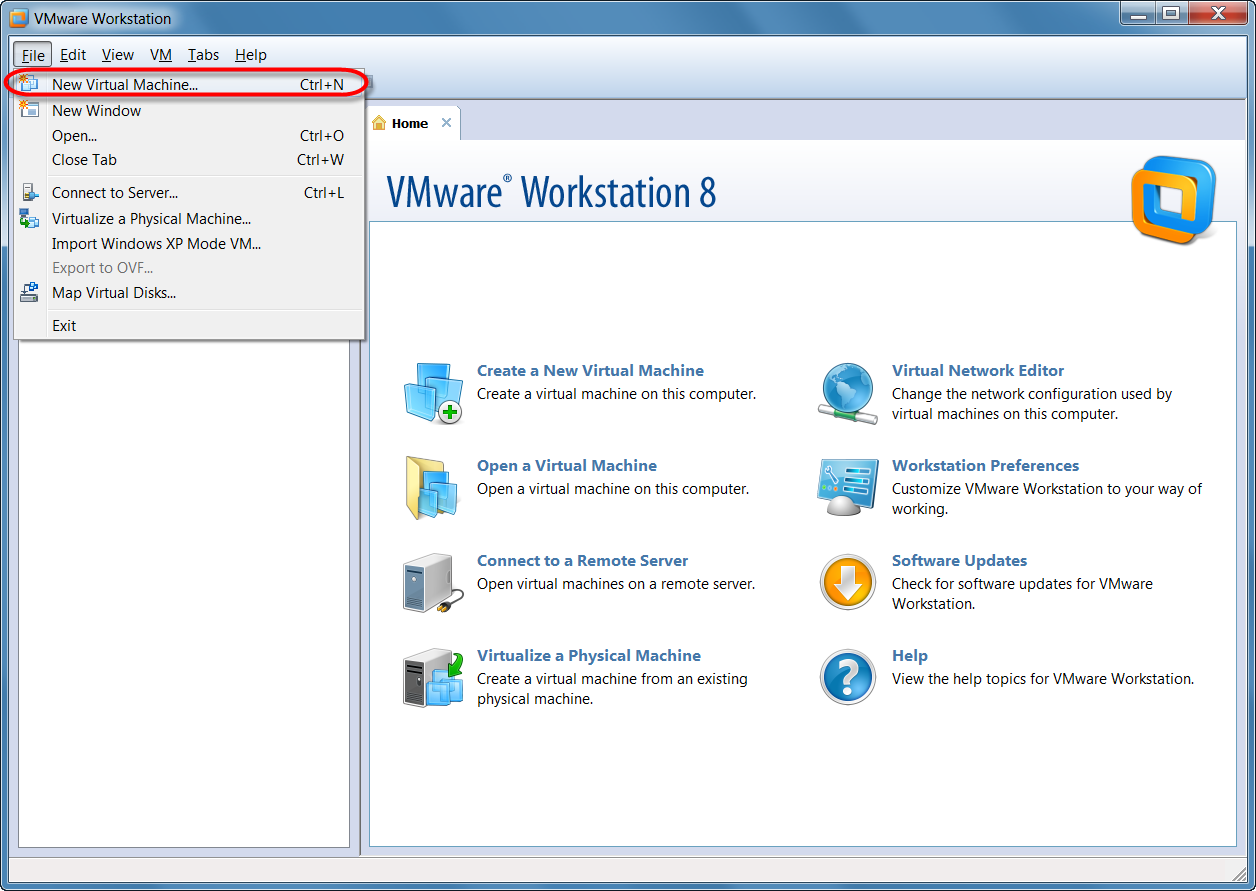The height and width of the screenshot is (891, 1256).
Task: Click Virtual Network Editor link
Action: click(978, 371)
